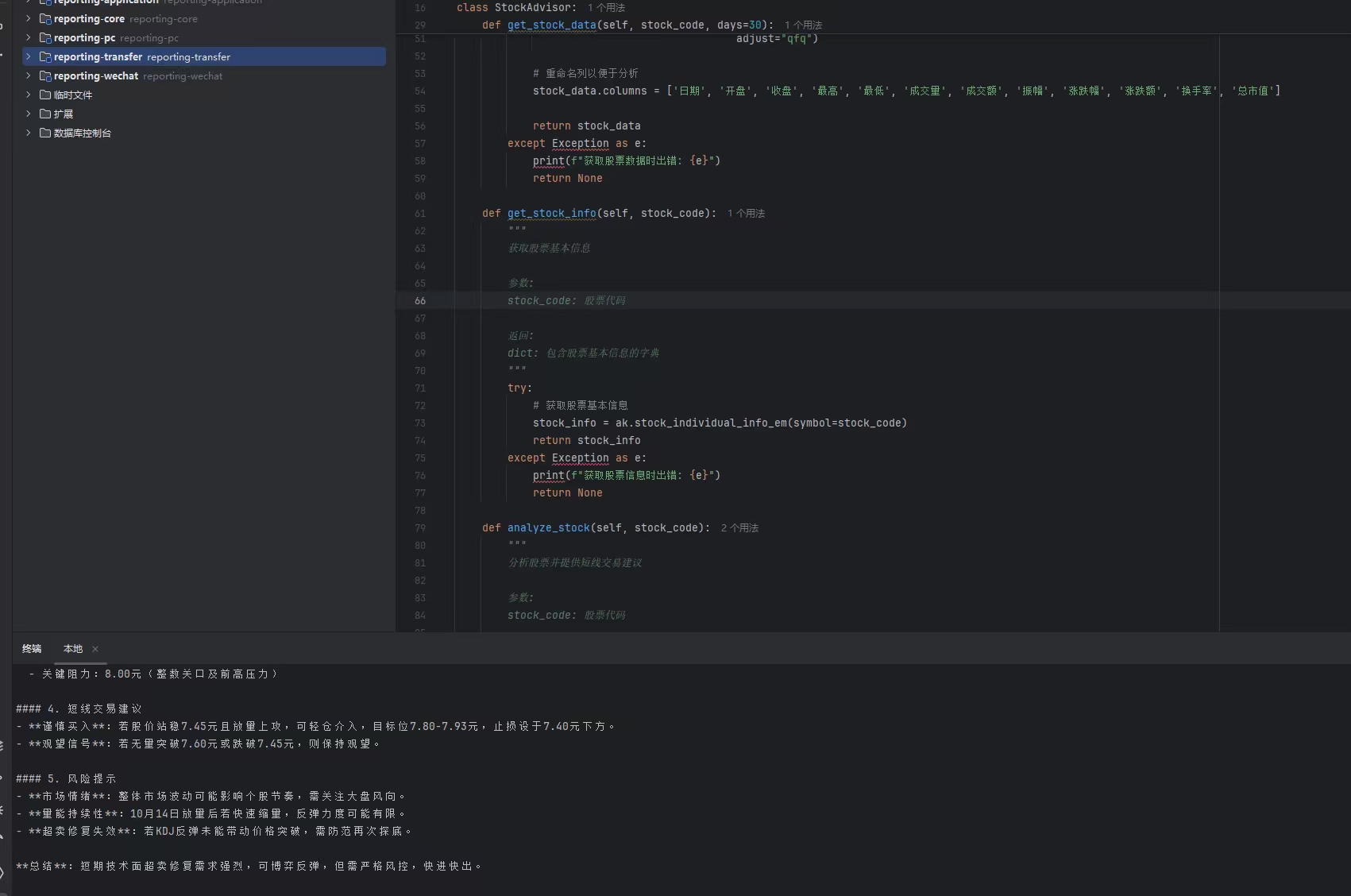The width and height of the screenshot is (1351, 896).
Task: Select 数据库控制台 in the project tree
Action: (83, 133)
